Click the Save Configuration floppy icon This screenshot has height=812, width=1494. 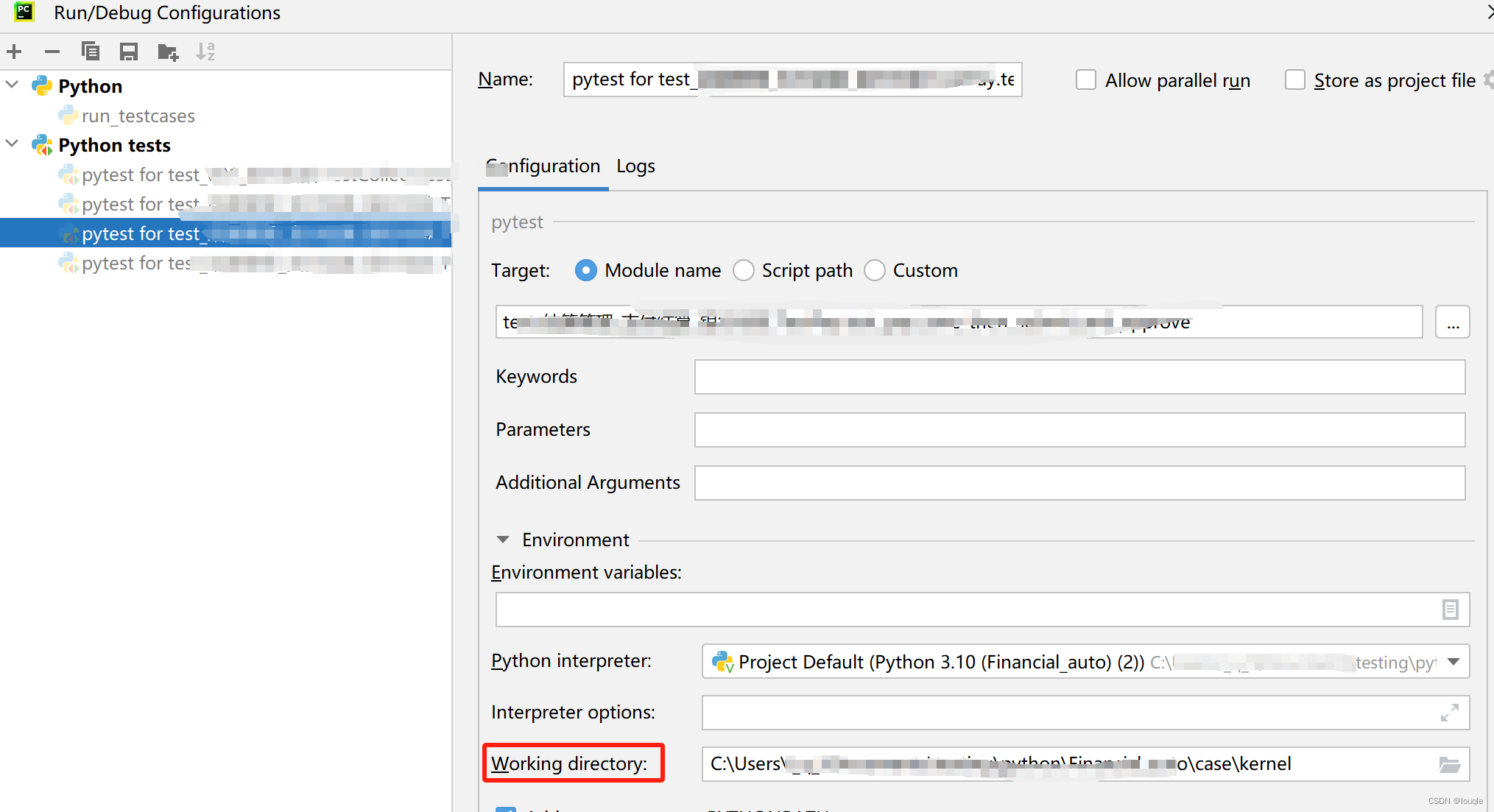click(x=129, y=52)
